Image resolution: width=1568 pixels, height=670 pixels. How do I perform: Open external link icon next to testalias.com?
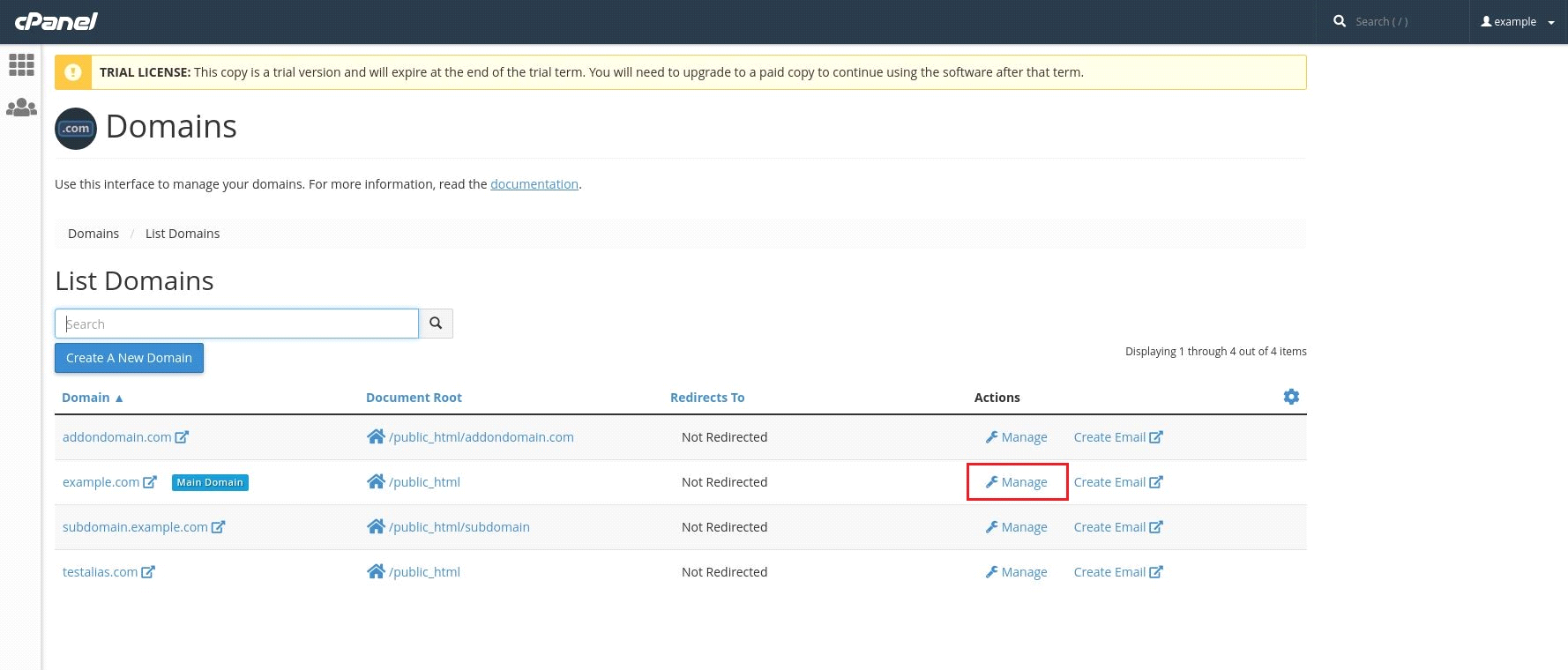click(x=148, y=572)
